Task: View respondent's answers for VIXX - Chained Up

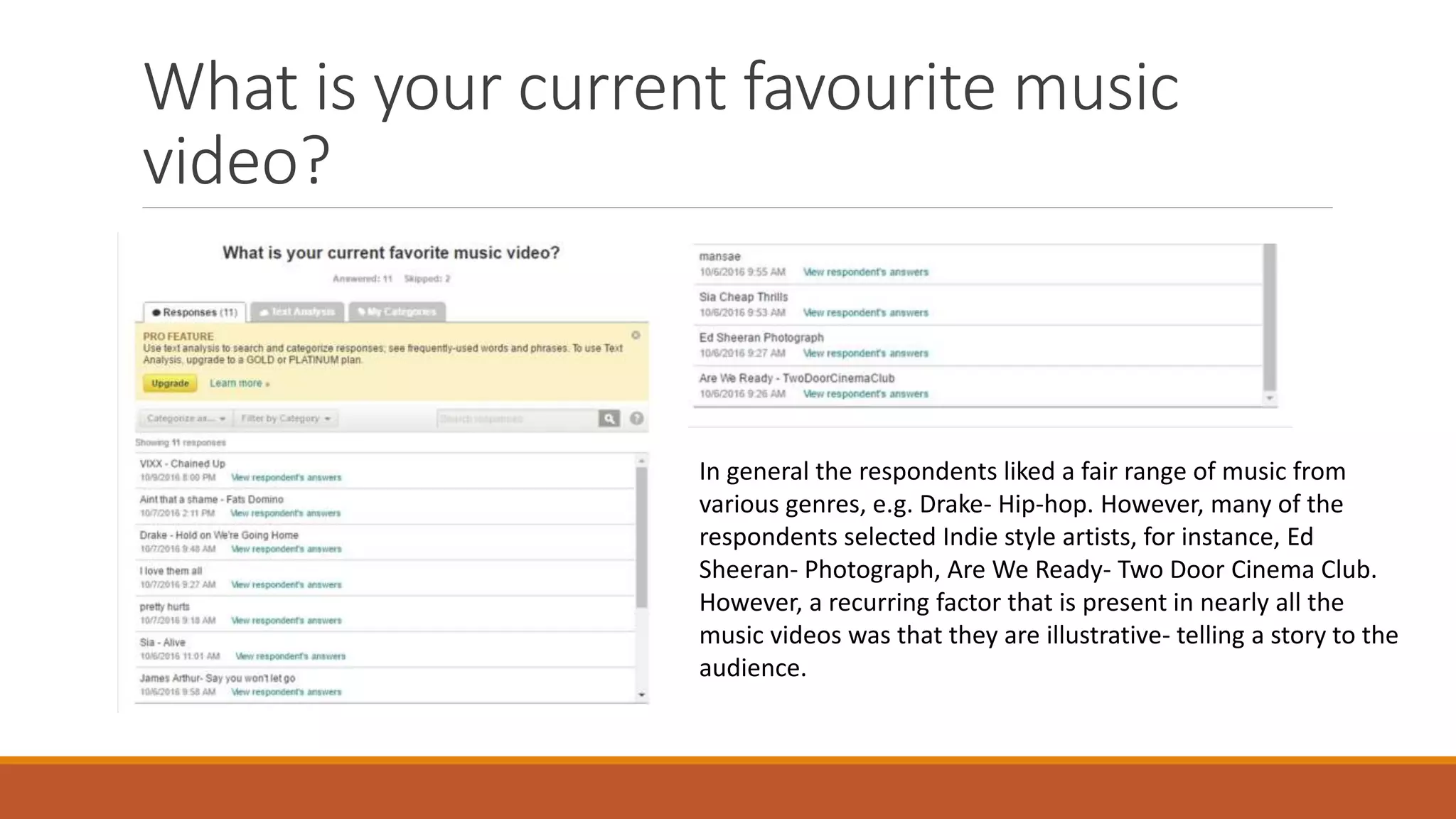Action: point(287,478)
